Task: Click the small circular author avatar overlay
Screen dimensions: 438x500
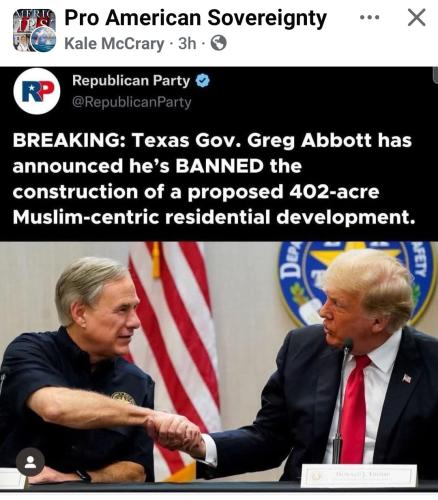Action: (x=44, y=40)
